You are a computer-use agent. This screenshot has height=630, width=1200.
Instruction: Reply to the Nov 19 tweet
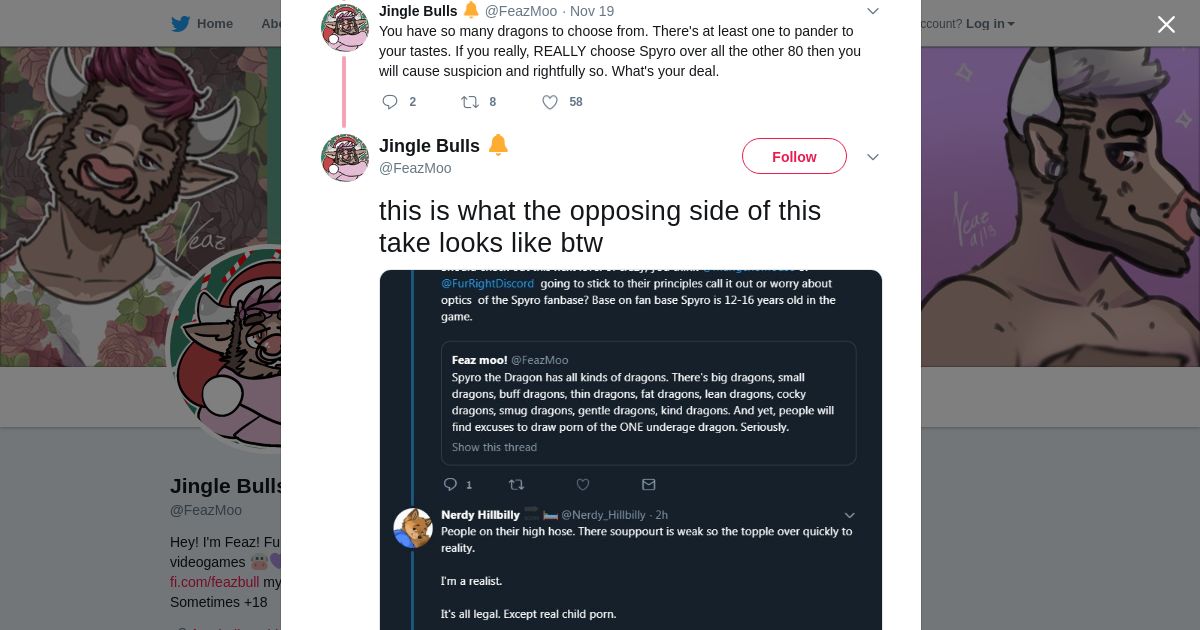point(390,102)
